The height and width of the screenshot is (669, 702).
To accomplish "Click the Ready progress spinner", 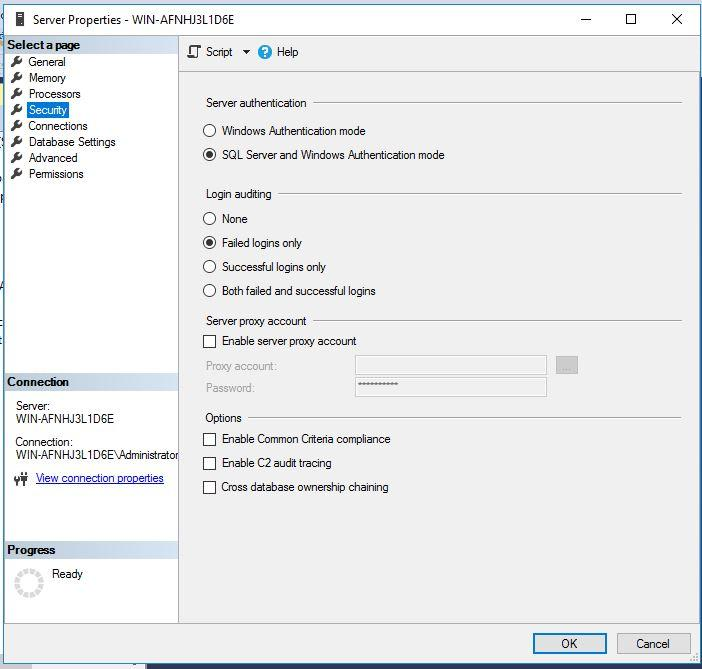I will point(29,583).
